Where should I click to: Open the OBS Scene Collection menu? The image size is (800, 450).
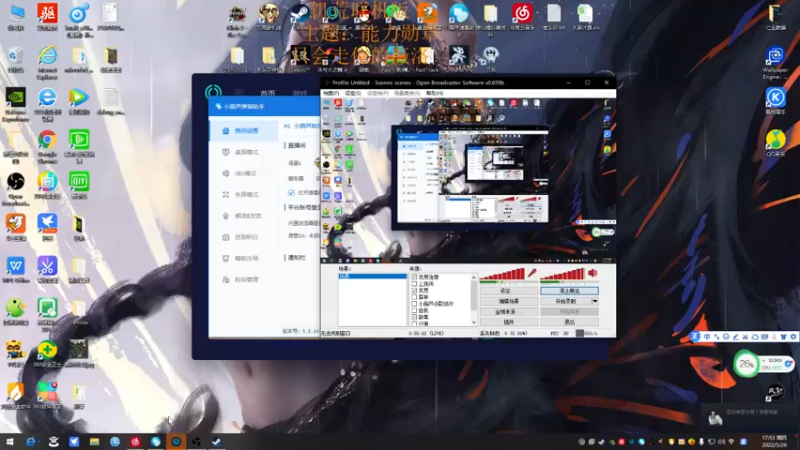point(407,93)
